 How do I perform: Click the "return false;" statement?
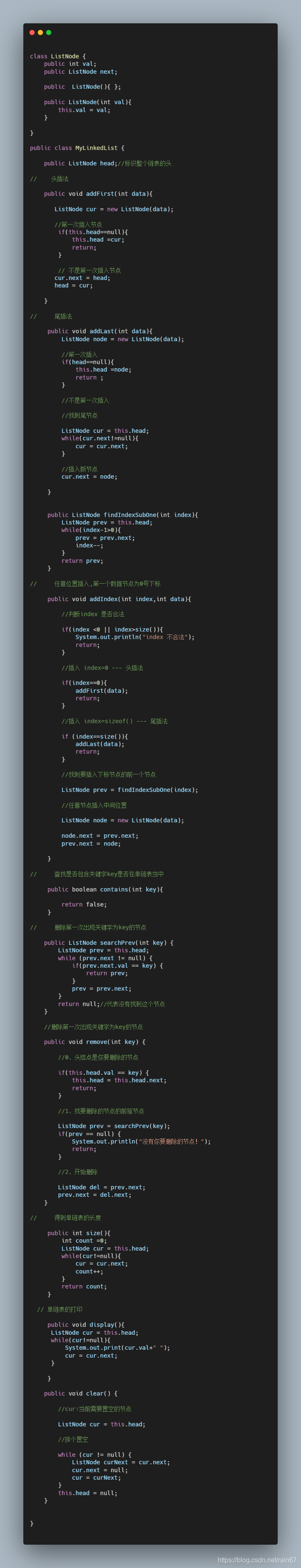pos(84,904)
